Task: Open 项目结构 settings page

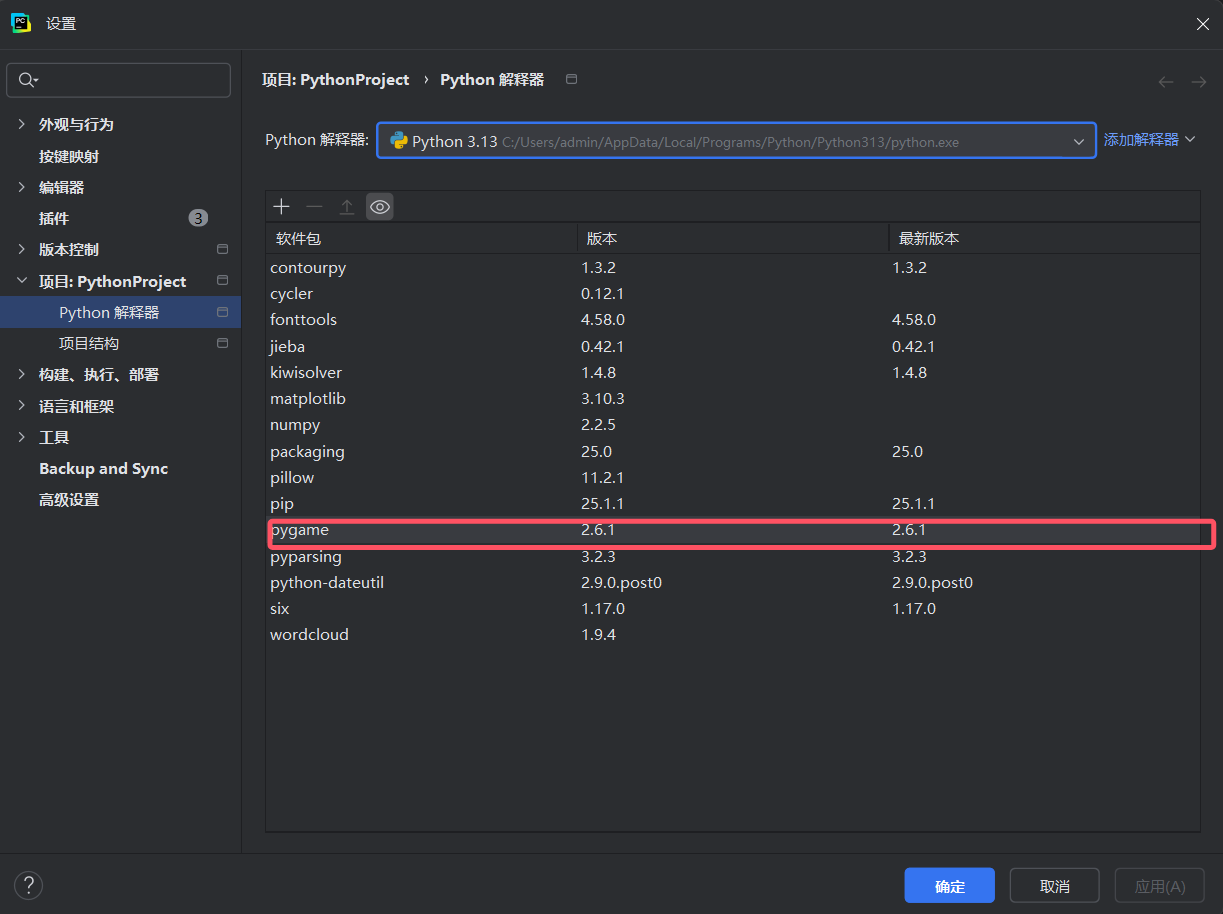Action: pos(89,343)
